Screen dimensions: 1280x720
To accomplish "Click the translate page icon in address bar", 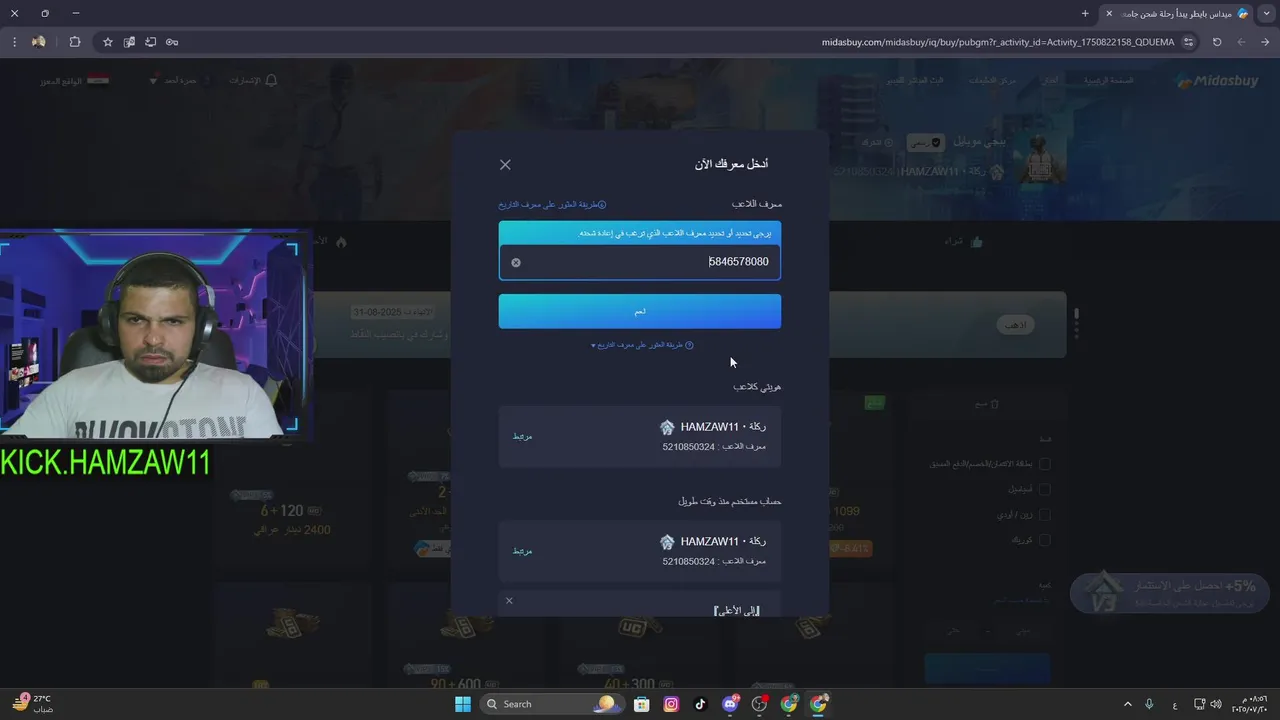I will coord(129,42).
